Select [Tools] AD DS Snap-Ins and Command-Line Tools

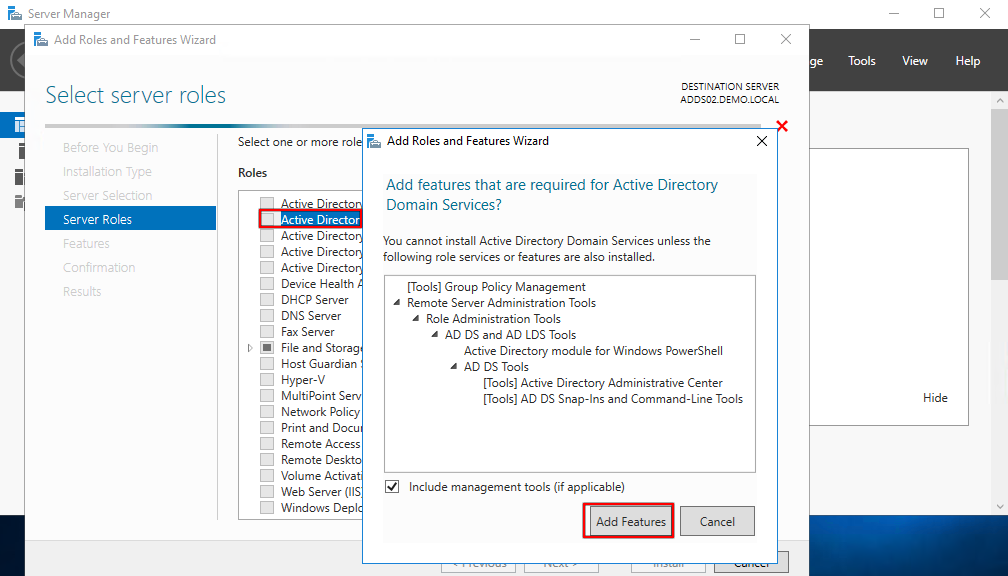coord(613,399)
